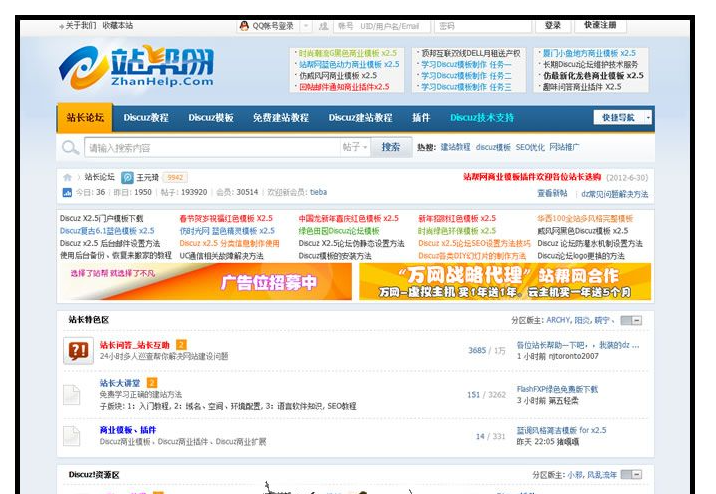The height and width of the screenshot is (494, 716).
Task: Open the Discuz模板 menu item
Action: pos(211,118)
